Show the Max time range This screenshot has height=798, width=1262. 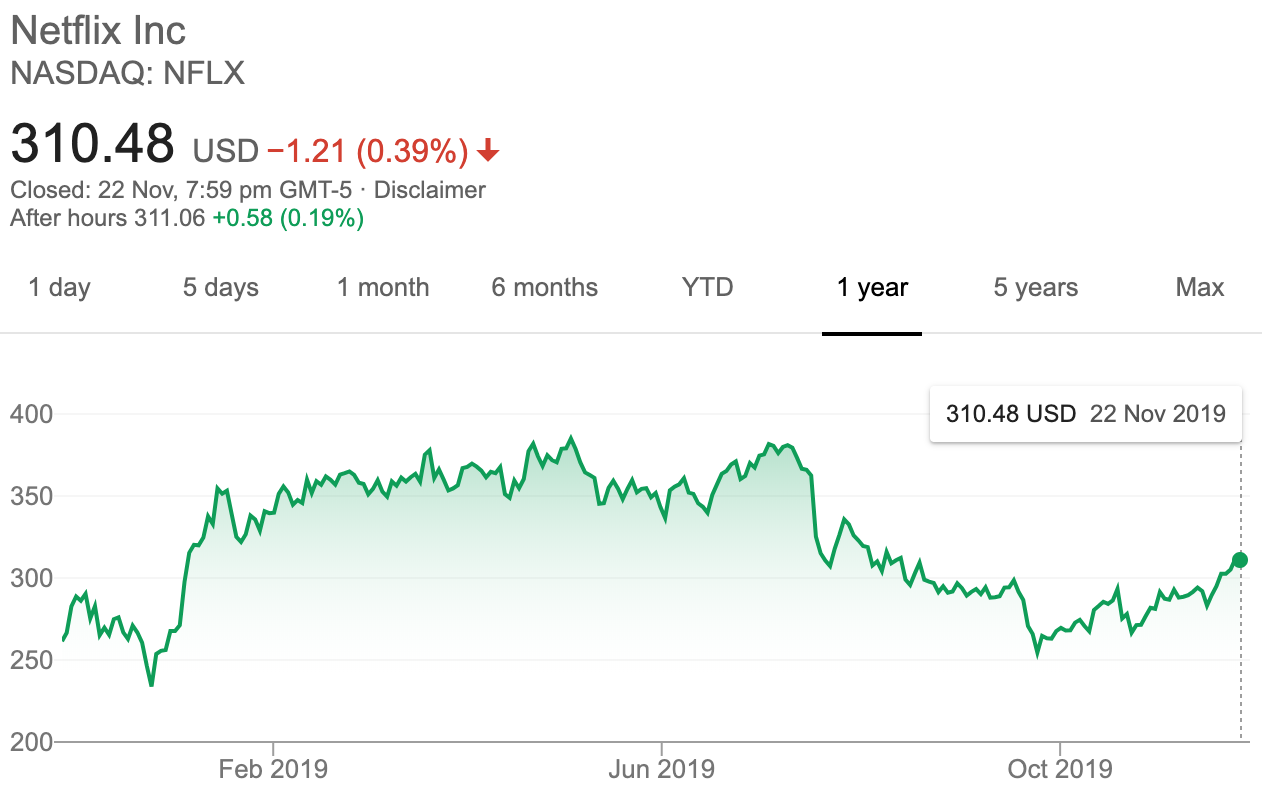[1199, 288]
